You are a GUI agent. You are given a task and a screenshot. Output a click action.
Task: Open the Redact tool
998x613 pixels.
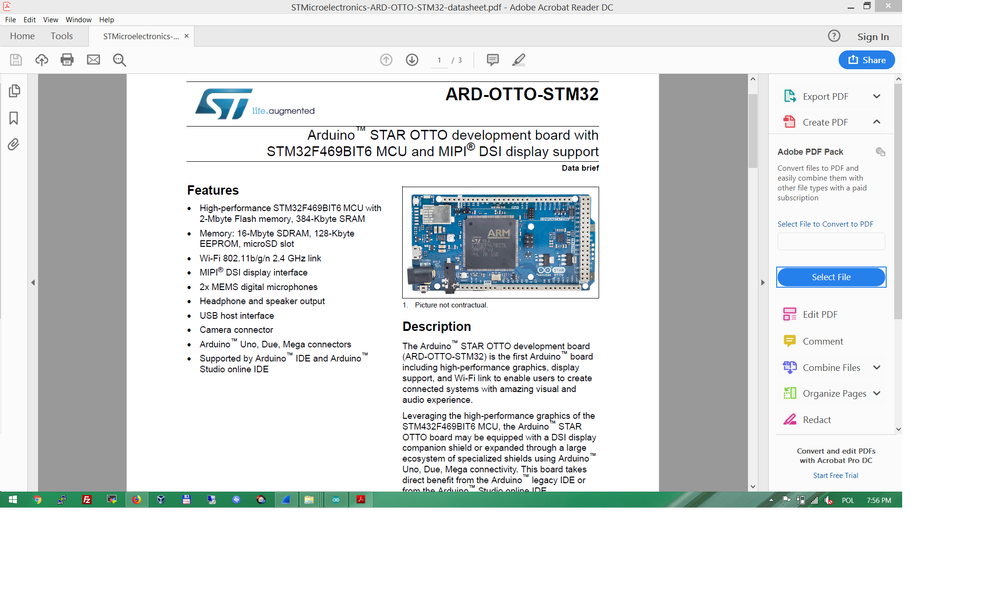coord(817,419)
